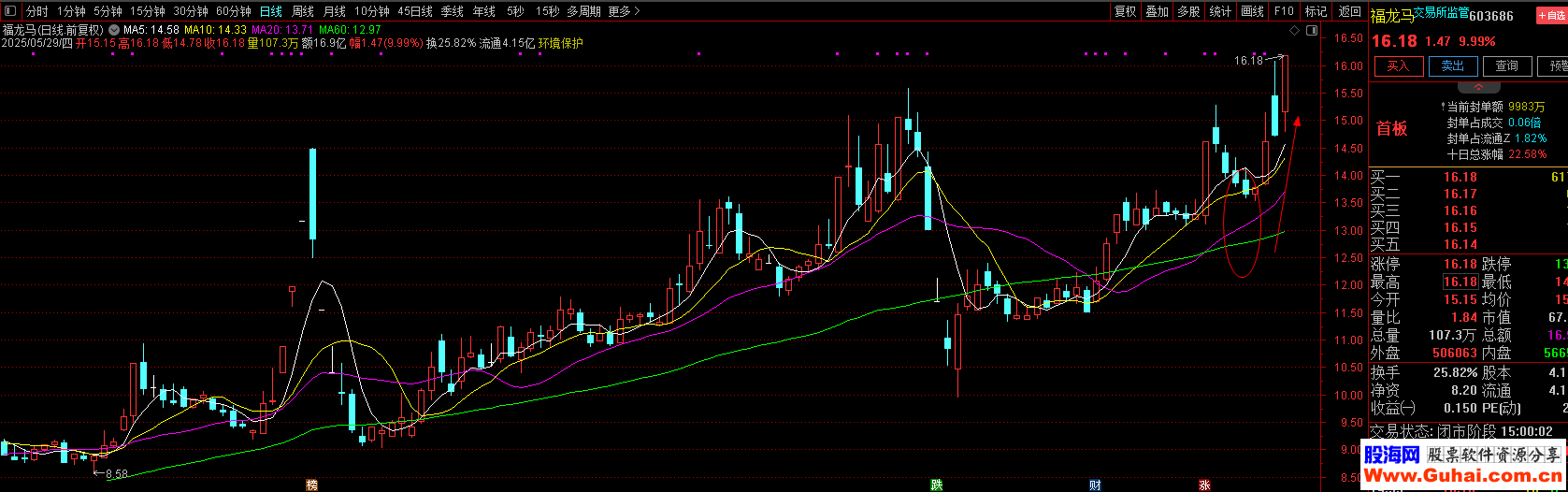
Task: Click the 环境保护 sector label
Action: [x=560, y=43]
